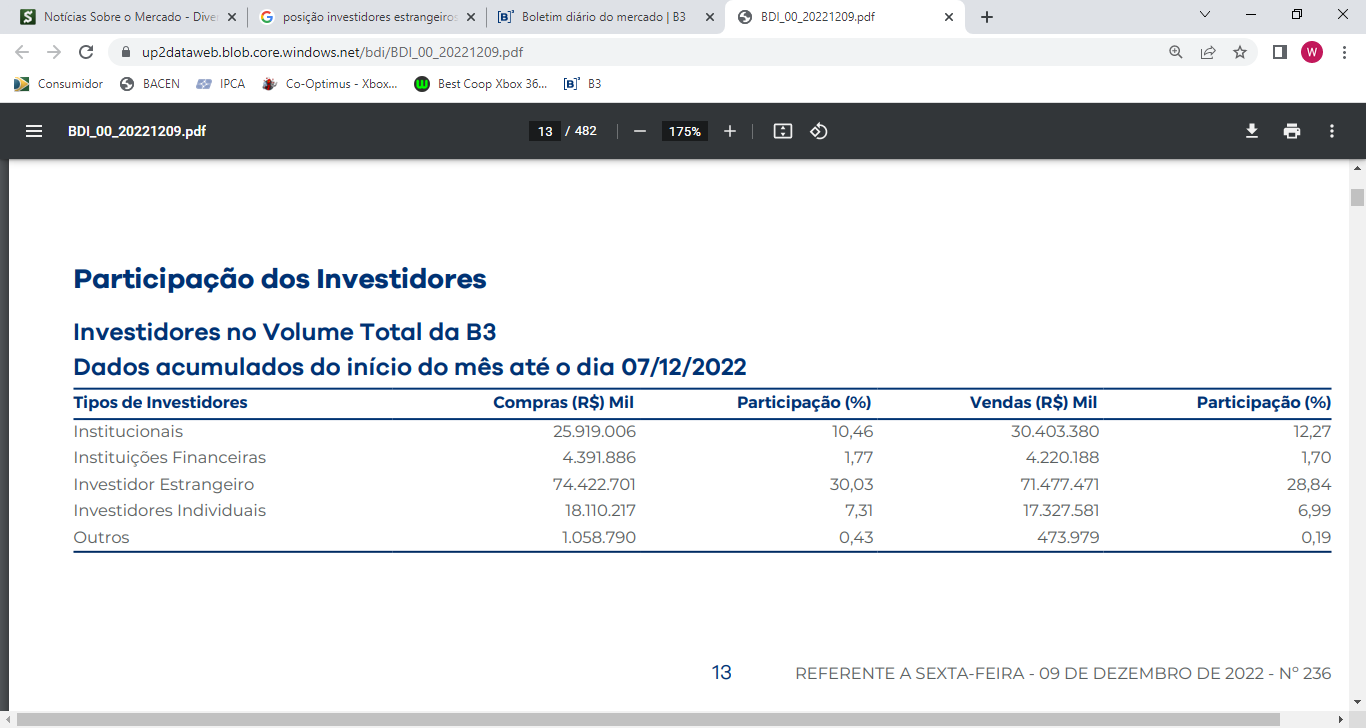Share this page using the share icon
Screen dimensions: 1366x728
[x=1208, y=52]
